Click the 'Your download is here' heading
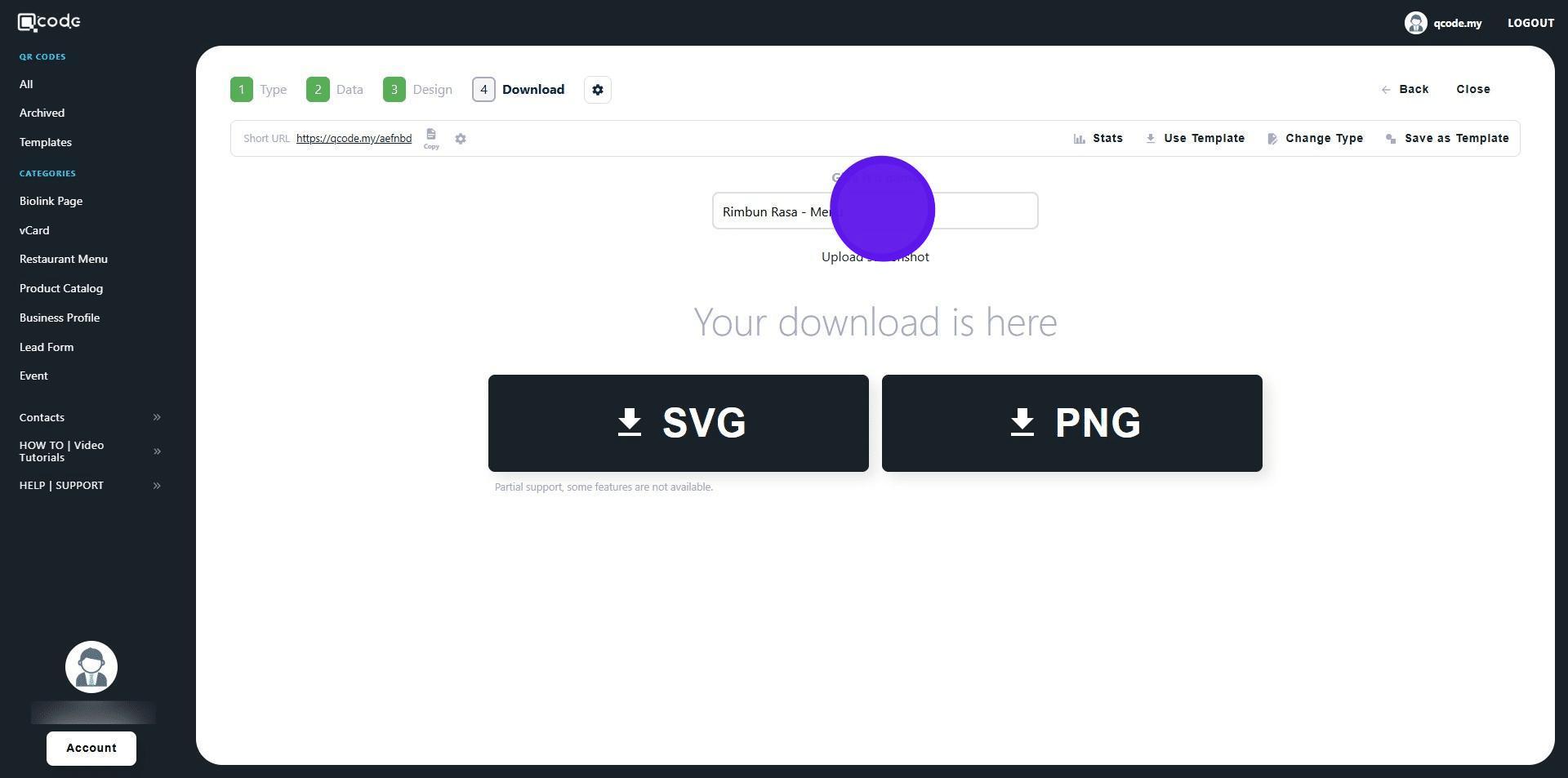This screenshot has height=778, width=1568. point(875,322)
